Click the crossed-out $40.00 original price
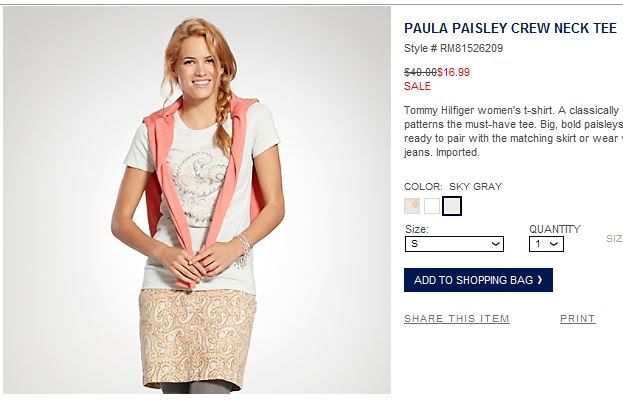The height and width of the screenshot is (400, 623). (420, 72)
